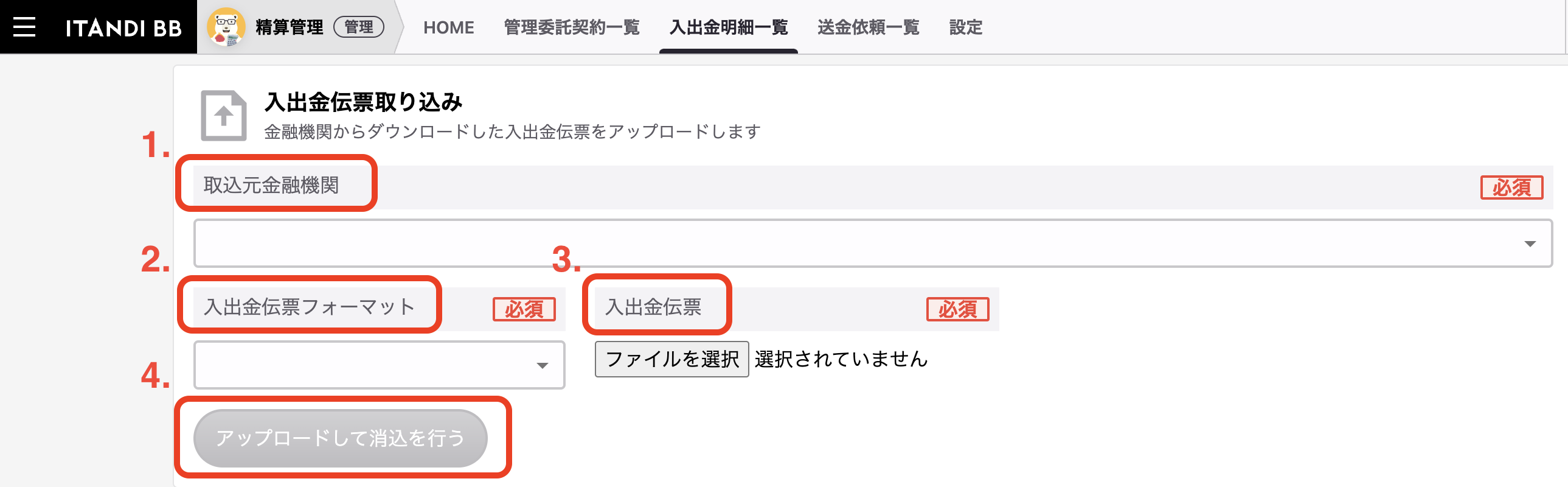Click the 精算管理 app title
The width and height of the screenshot is (1568, 487).
tap(290, 27)
